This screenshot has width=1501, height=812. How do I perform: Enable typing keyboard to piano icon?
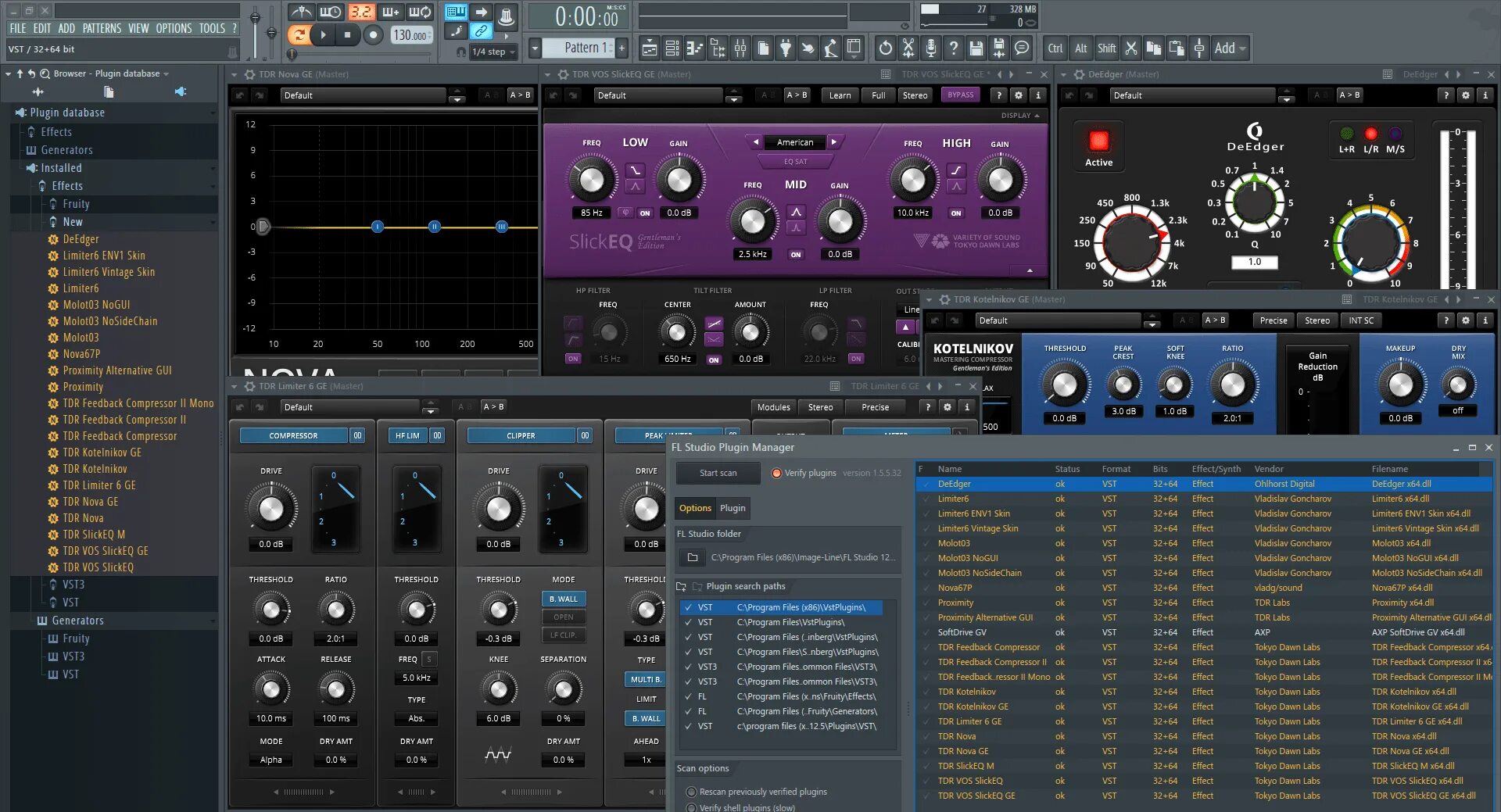455,12
